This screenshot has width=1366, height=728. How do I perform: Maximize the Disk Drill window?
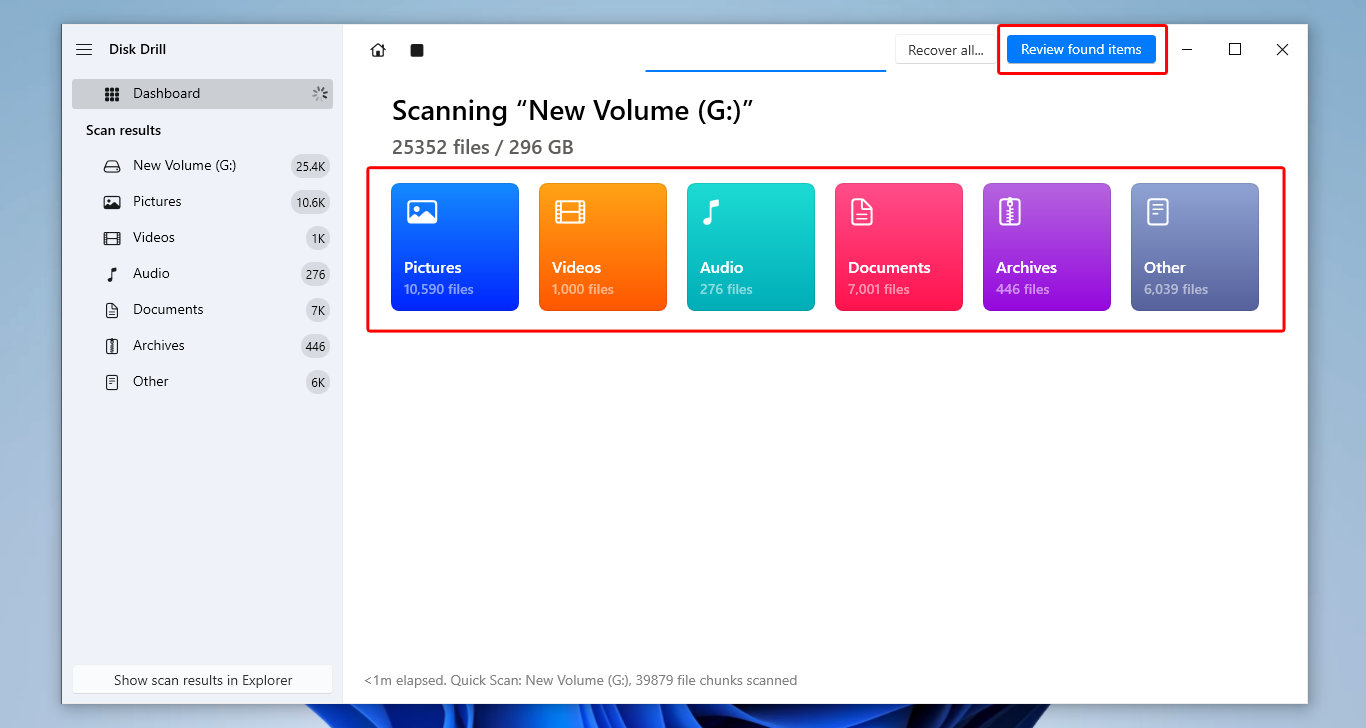1235,50
